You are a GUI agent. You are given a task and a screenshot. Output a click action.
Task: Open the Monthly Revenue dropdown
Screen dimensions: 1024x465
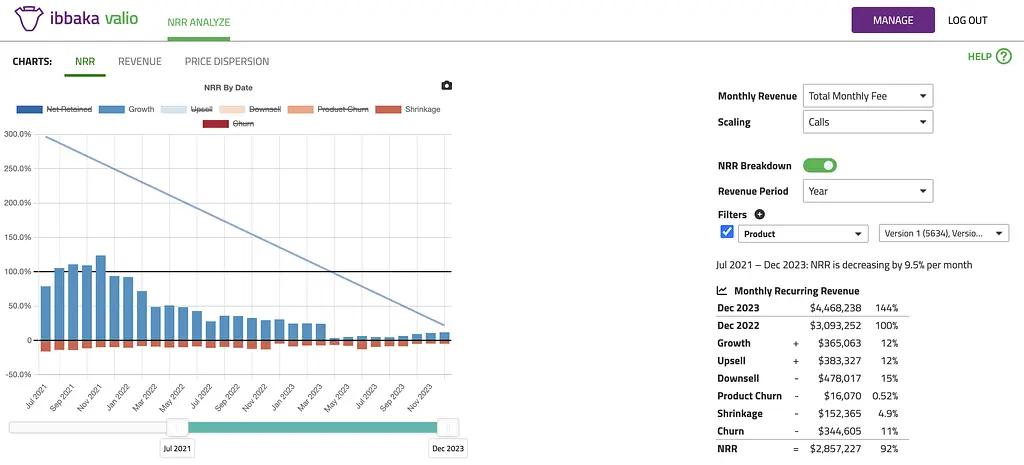click(x=867, y=96)
